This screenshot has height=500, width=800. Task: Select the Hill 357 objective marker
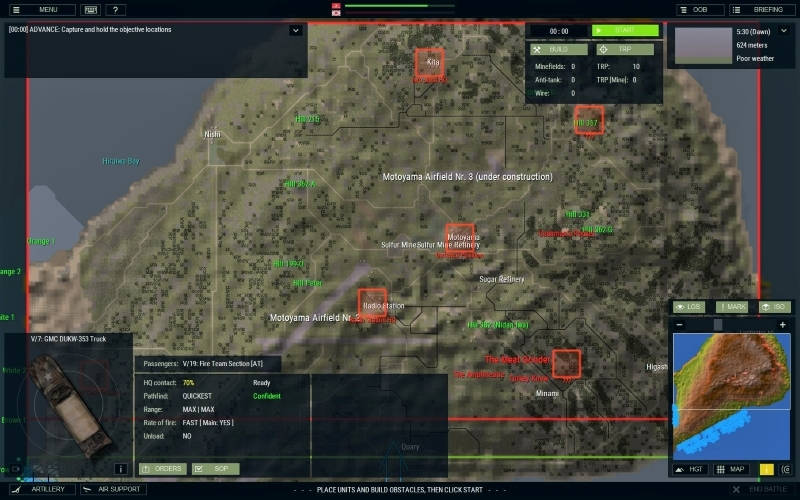coord(589,120)
